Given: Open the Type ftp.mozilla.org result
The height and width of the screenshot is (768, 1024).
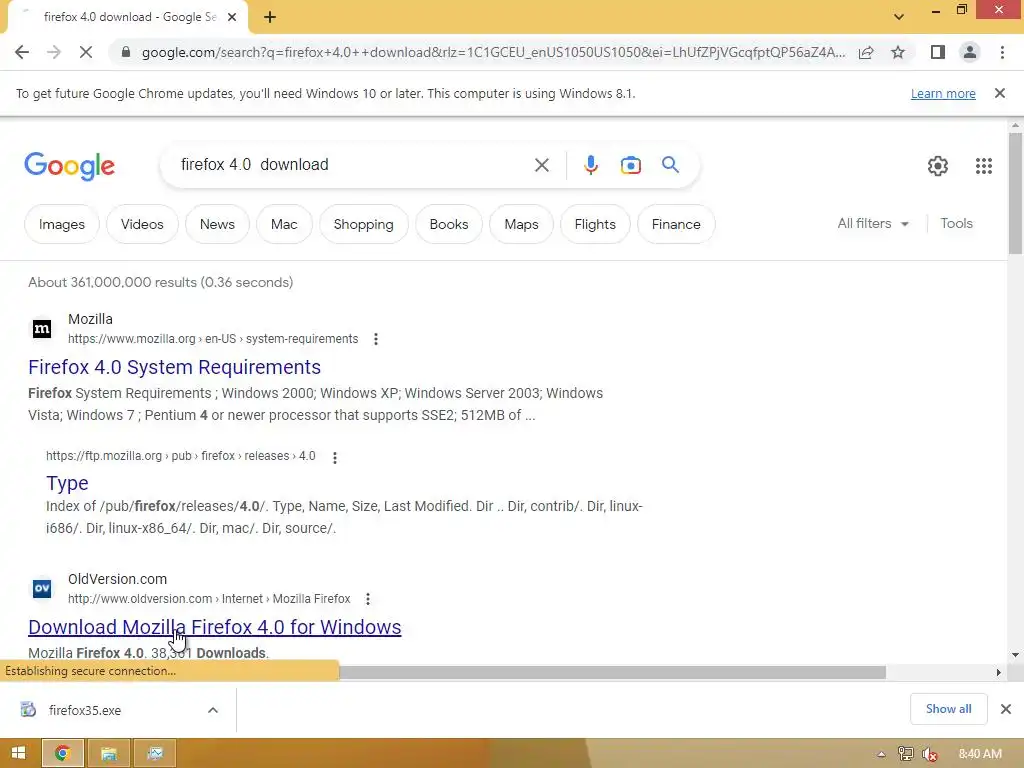Looking at the screenshot, I should coord(67,483).
